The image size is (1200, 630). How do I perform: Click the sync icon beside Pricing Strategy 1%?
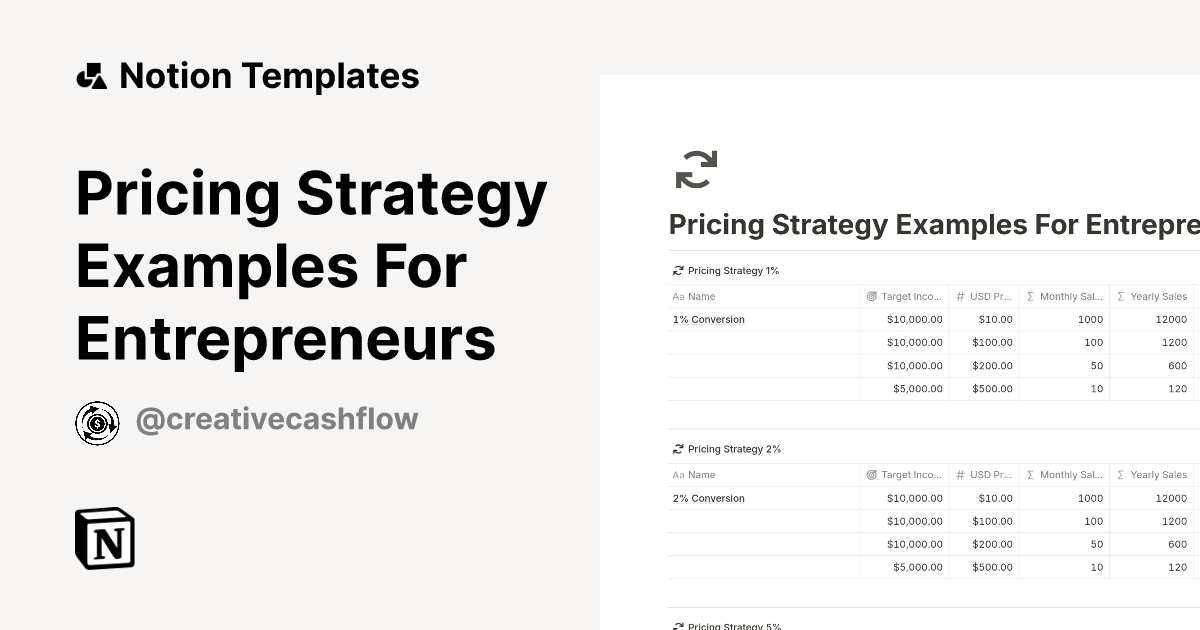pos(678,270)
